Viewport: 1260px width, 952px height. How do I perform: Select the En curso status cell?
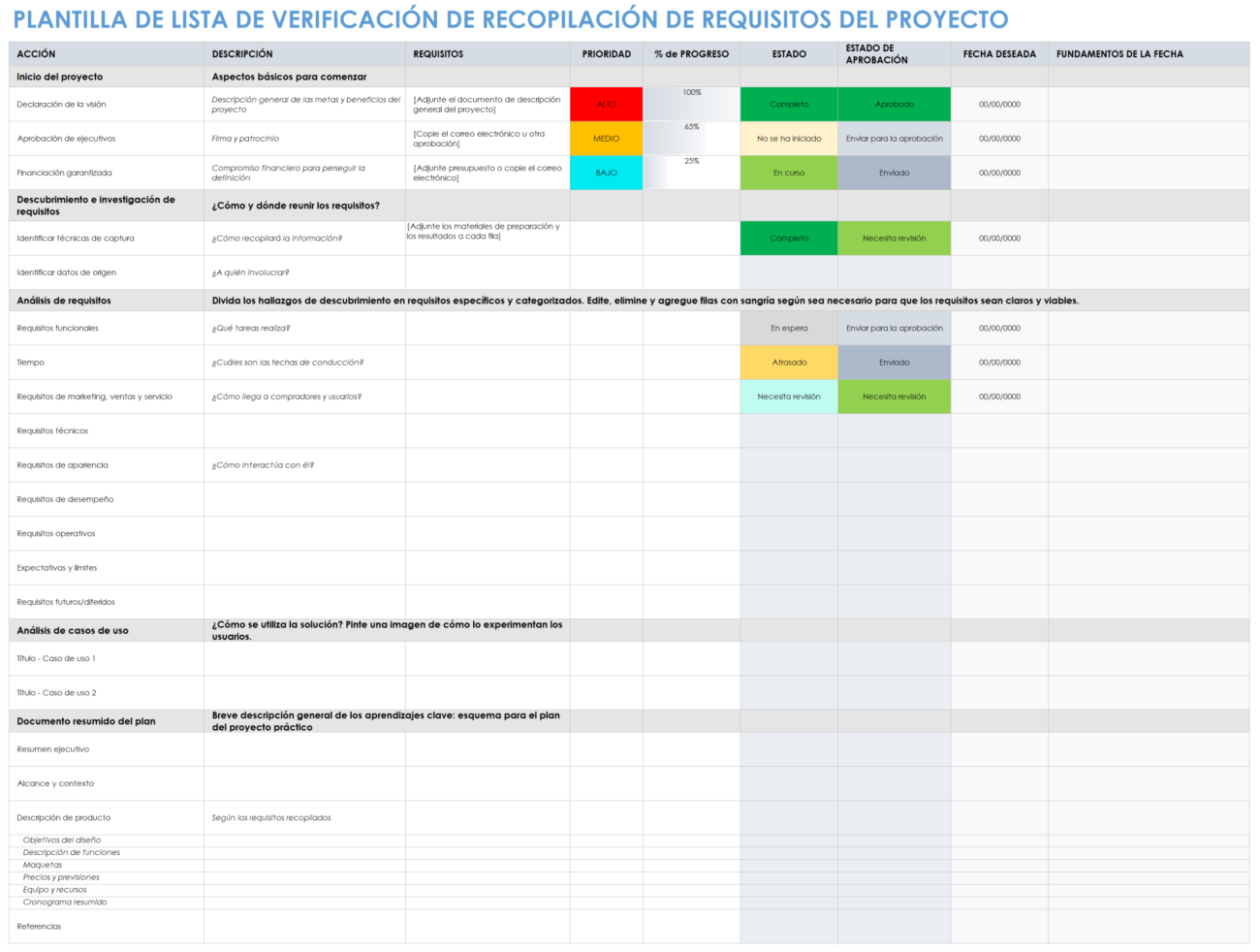click(788, 172)
